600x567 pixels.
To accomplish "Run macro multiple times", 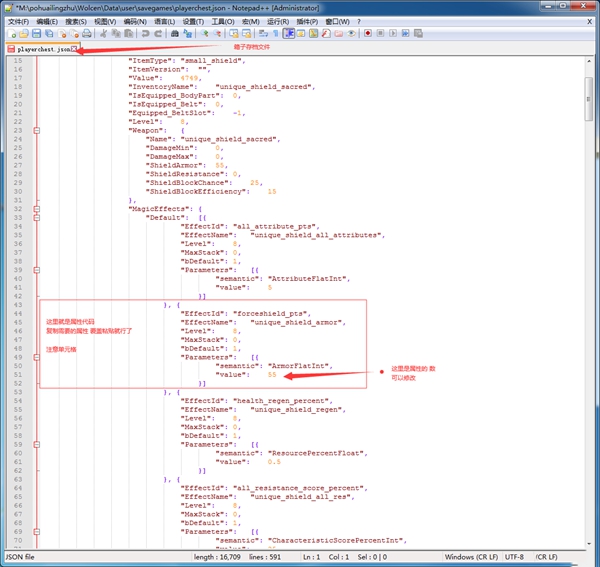I will [x=406, y=34].
